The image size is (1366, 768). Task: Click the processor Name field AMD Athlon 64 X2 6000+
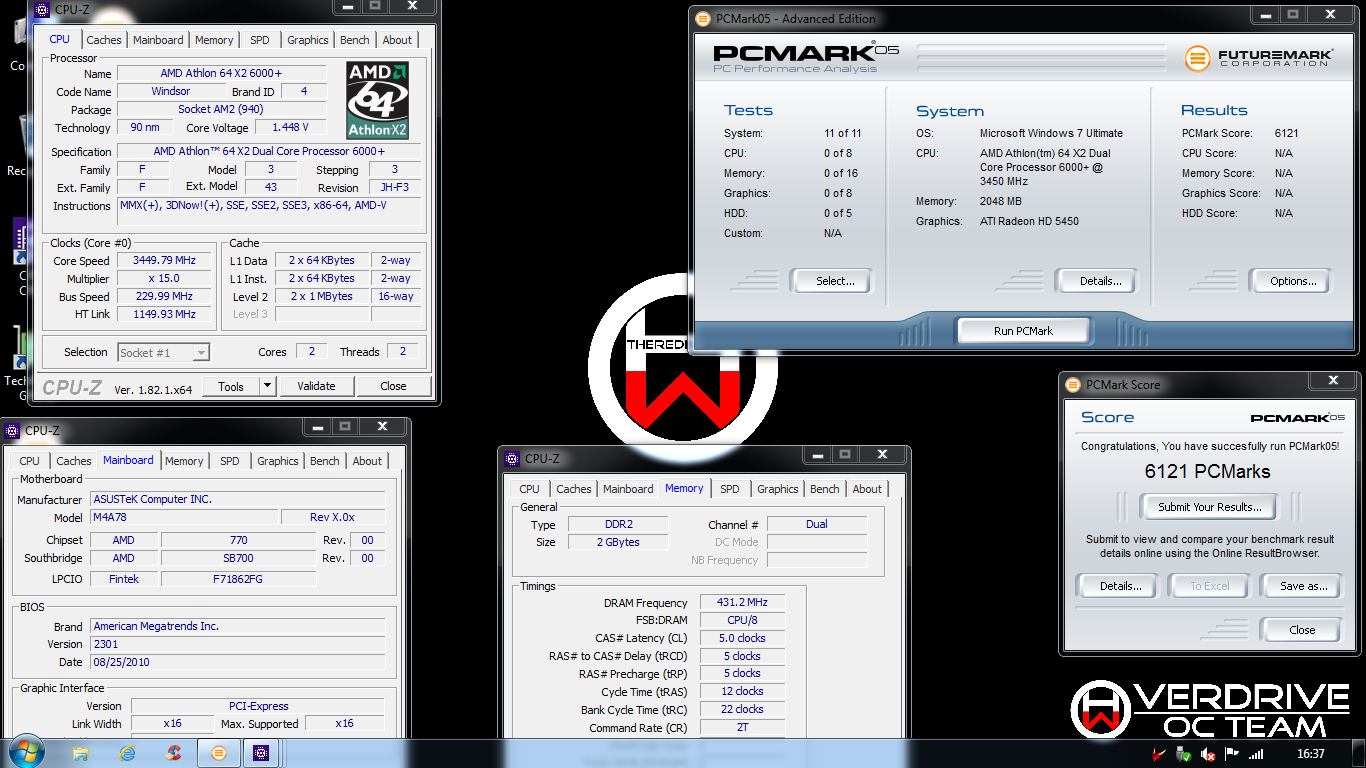pyautogui.click(x=221, y=74)
